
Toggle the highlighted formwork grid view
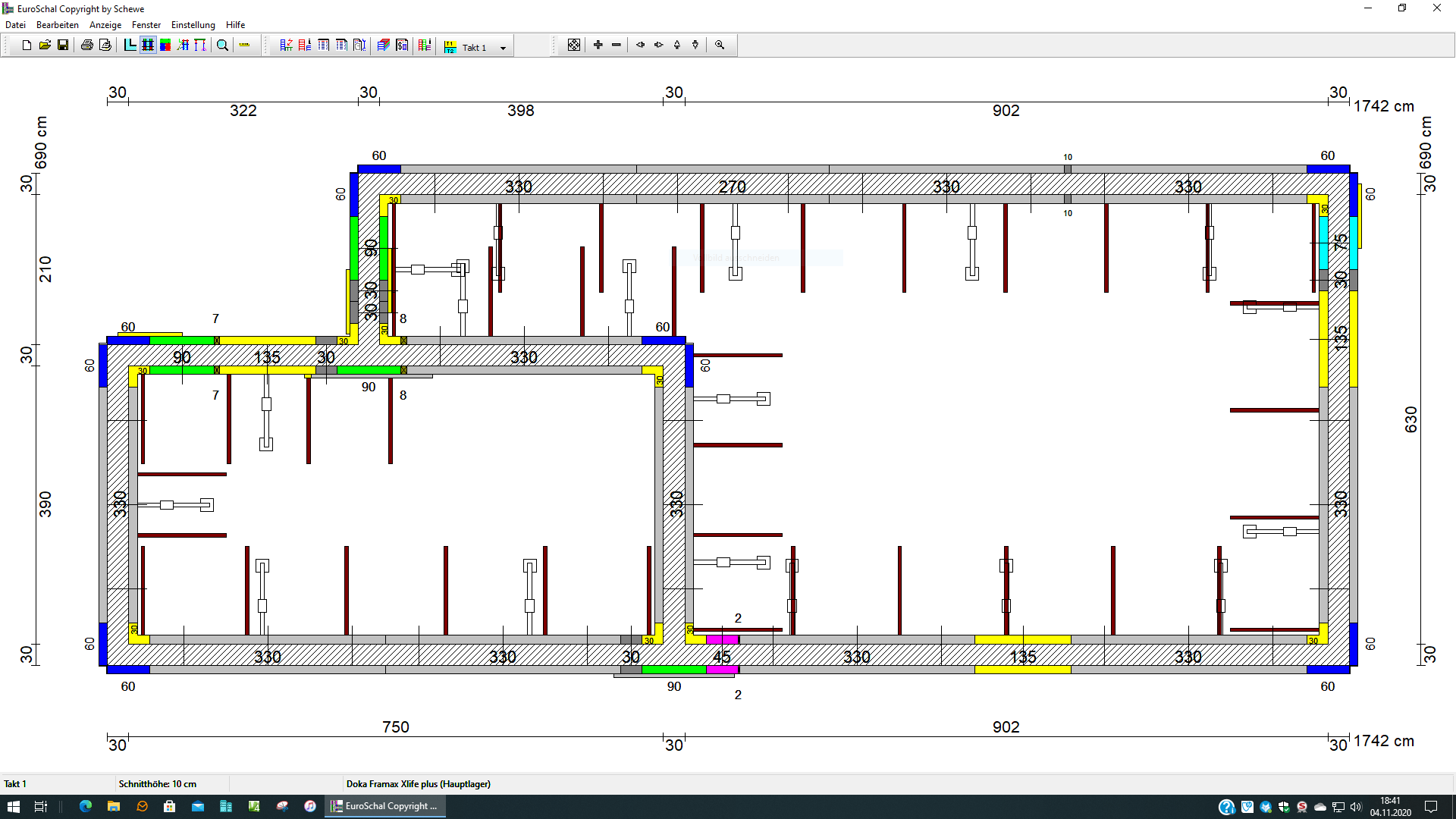tap(148, 45)
